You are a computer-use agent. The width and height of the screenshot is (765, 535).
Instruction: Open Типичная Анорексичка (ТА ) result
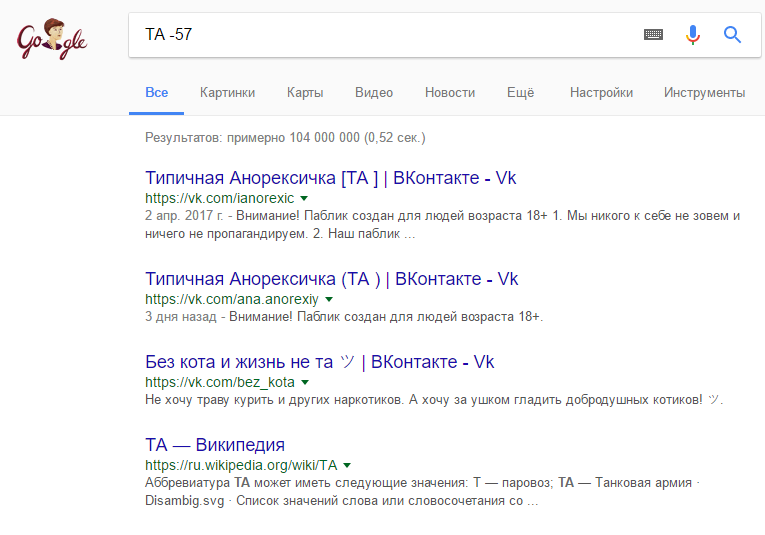click(x=331, y=279)
